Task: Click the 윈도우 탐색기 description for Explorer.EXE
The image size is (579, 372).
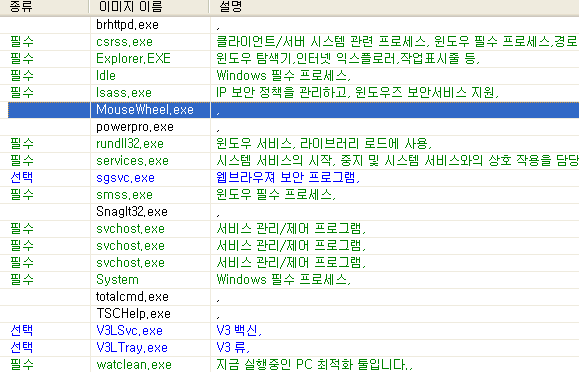Action: [x=348, y=59]
